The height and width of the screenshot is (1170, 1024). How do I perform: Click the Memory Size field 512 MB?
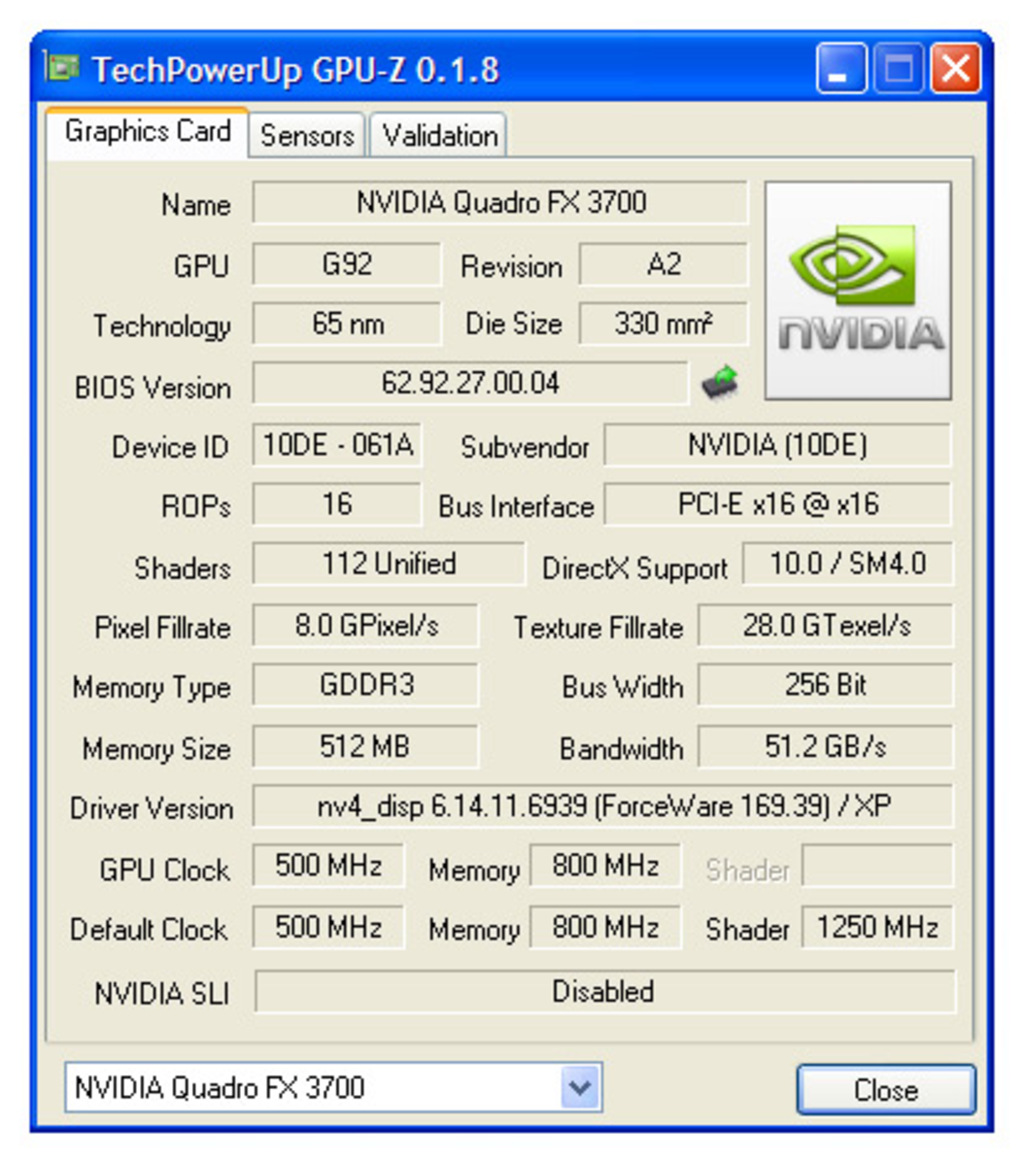(x=366, y=746)
